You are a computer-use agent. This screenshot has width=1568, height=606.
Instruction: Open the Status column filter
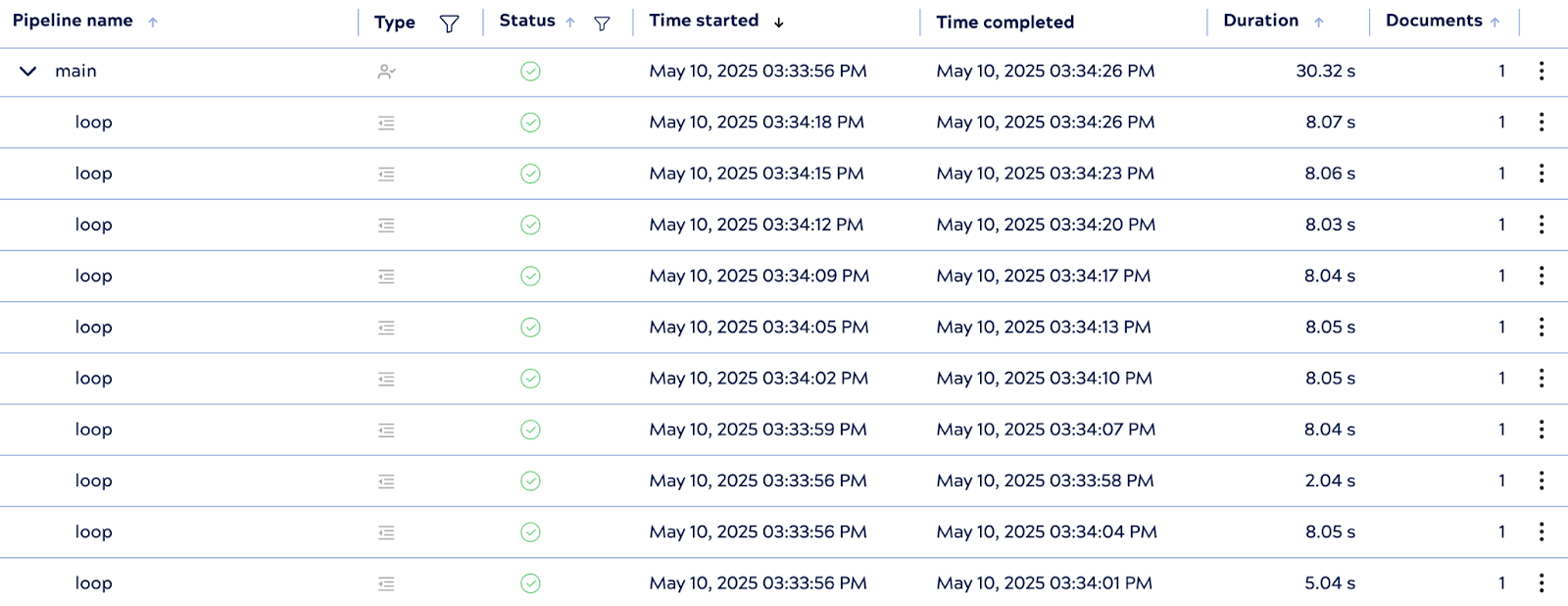(x=602, y=24)
